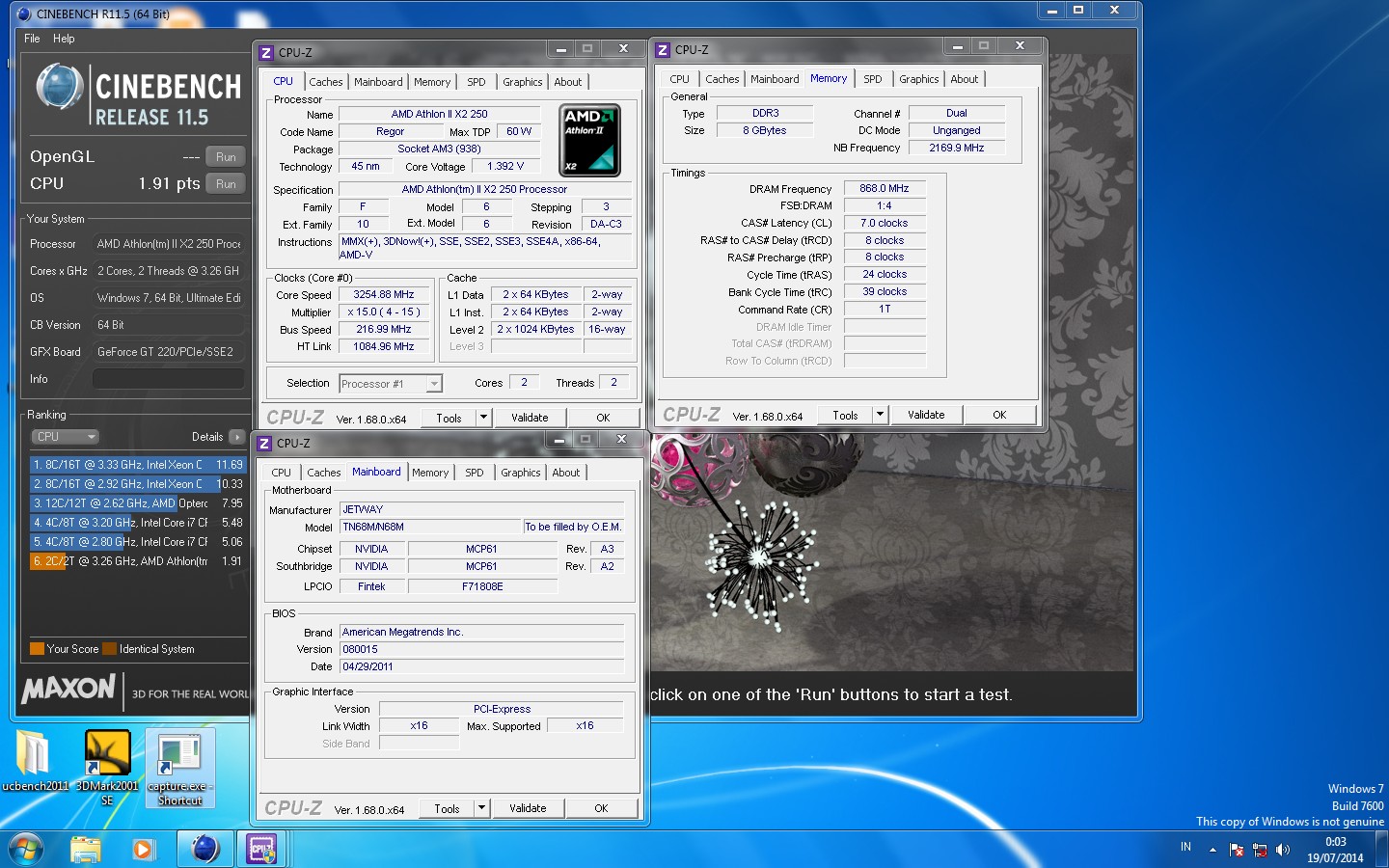Click DRAM Frequency value 868.0 MHz
Viewport: 1389px width, 868px height.
[885, 188]
